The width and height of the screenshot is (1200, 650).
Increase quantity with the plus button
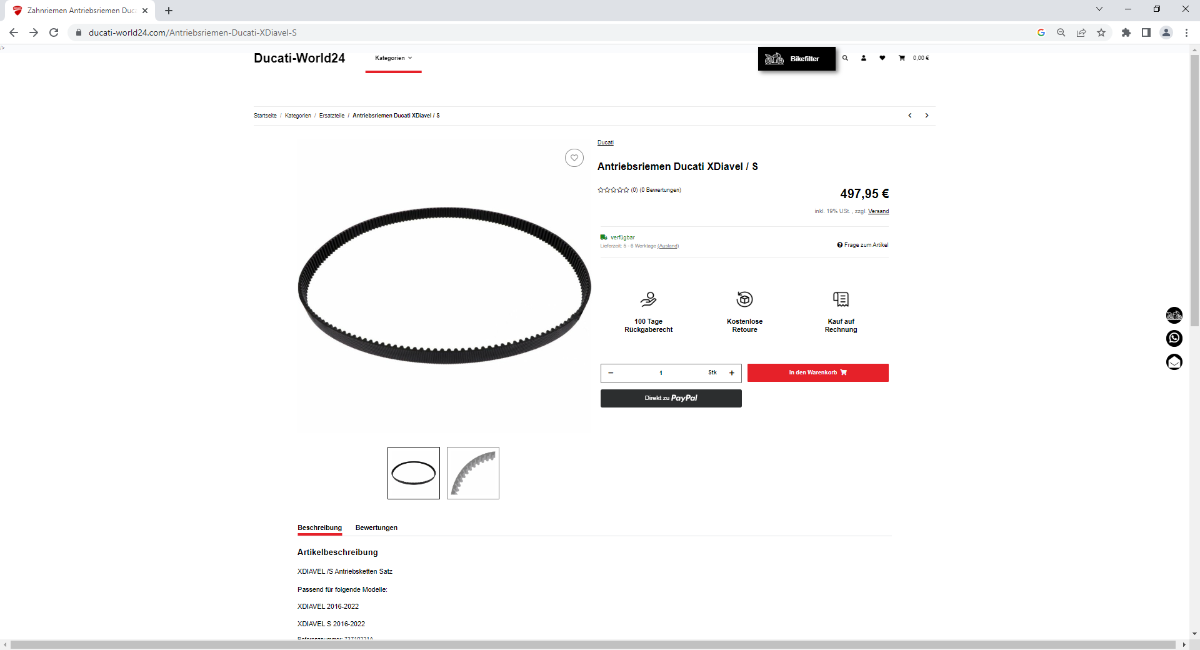coord(732,373)
